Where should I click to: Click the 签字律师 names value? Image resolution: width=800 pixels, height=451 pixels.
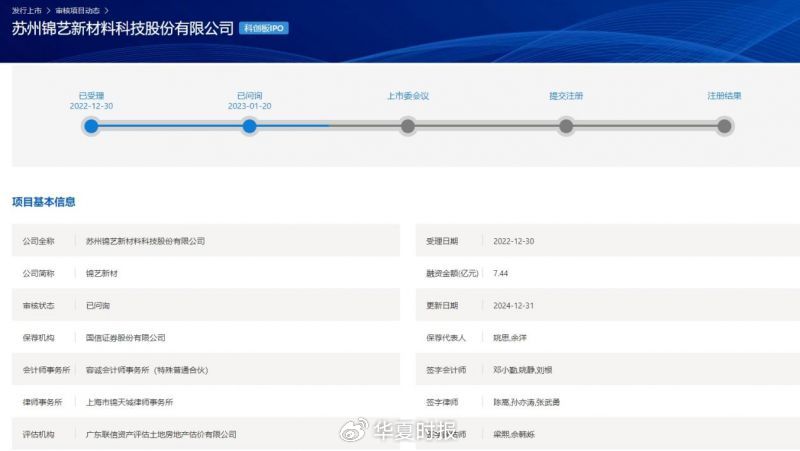526,402
